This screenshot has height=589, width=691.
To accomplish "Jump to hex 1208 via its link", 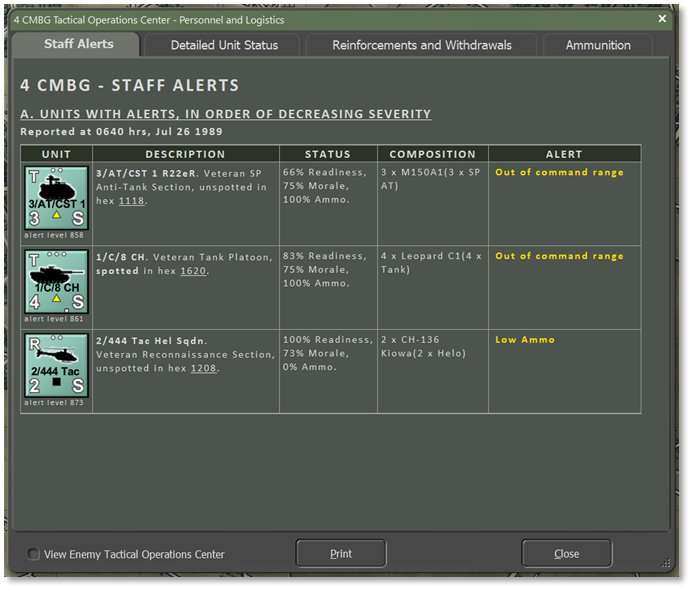I will click(203, 368).
